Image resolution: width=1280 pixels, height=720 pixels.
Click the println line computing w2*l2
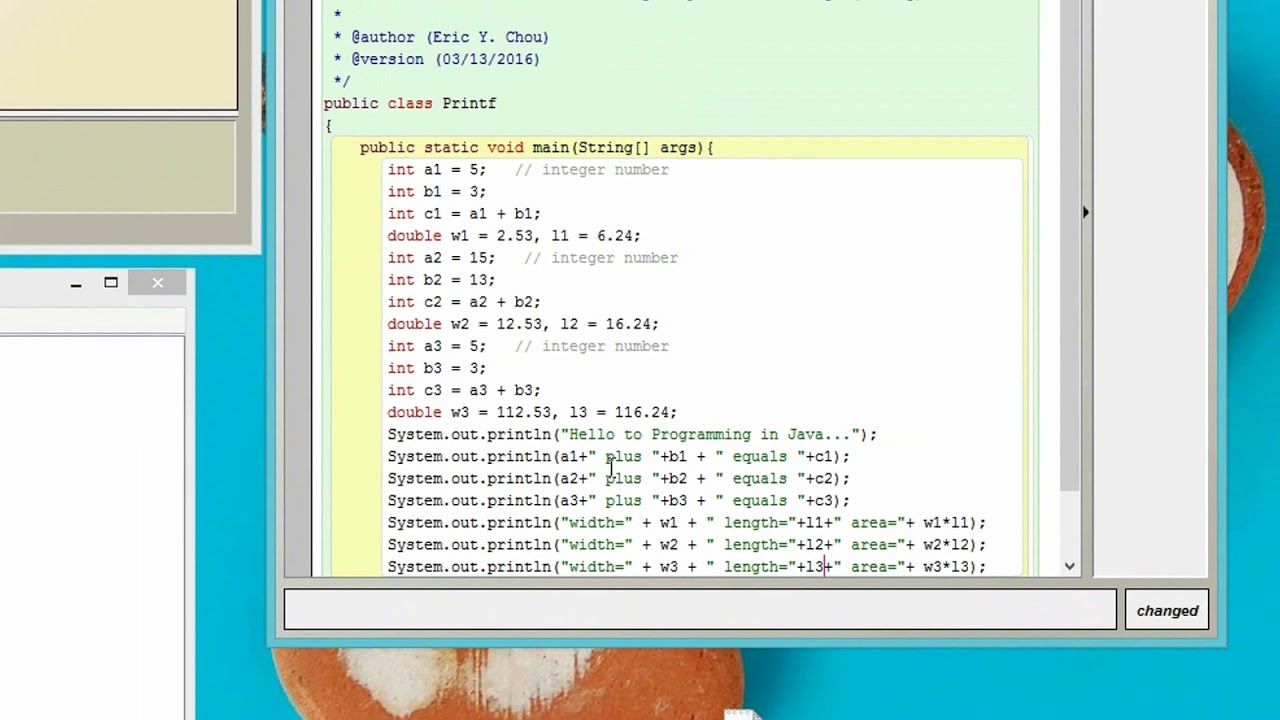tap(687, 544)
